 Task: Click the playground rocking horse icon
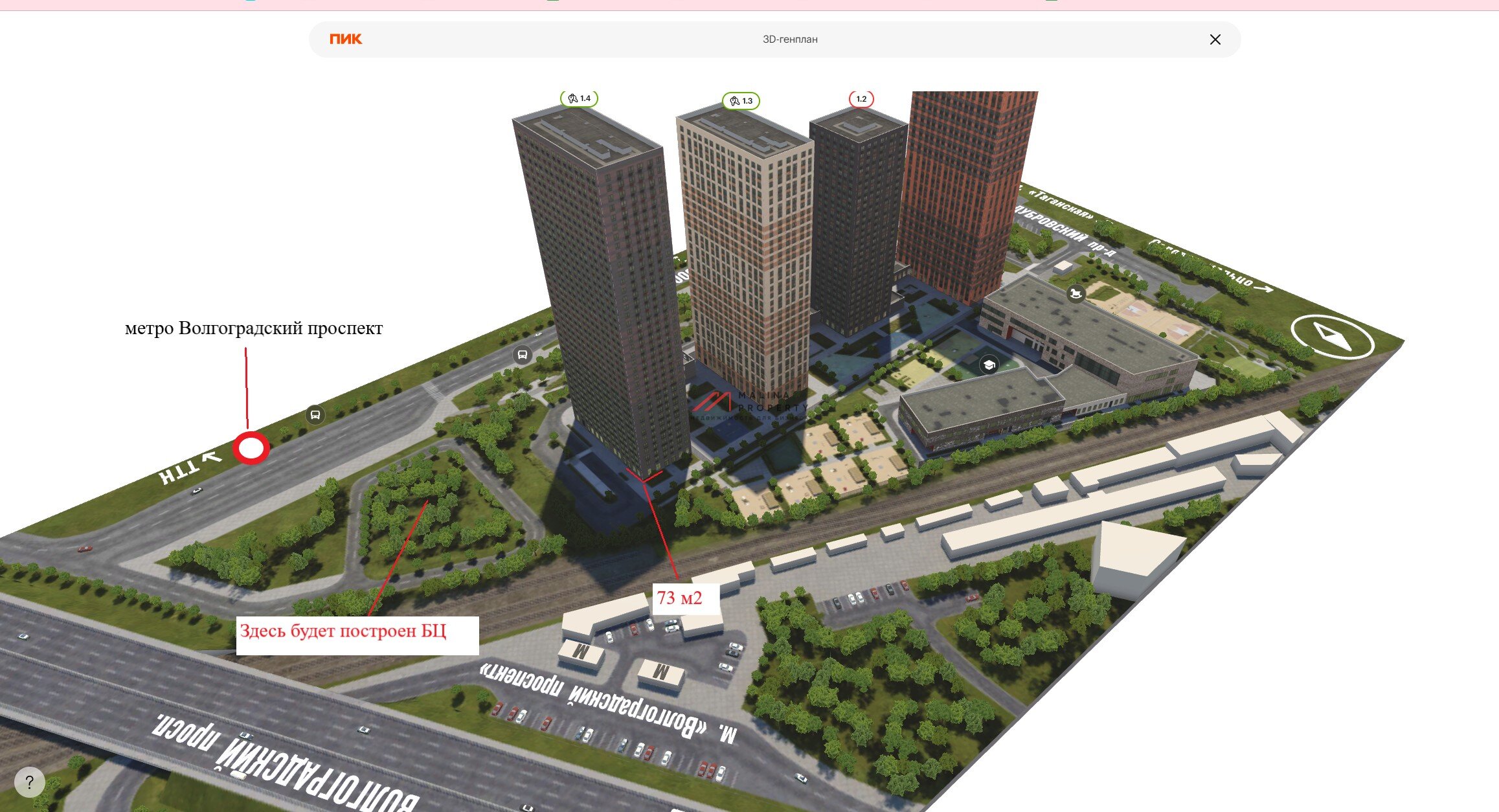tap(1076, 293)
